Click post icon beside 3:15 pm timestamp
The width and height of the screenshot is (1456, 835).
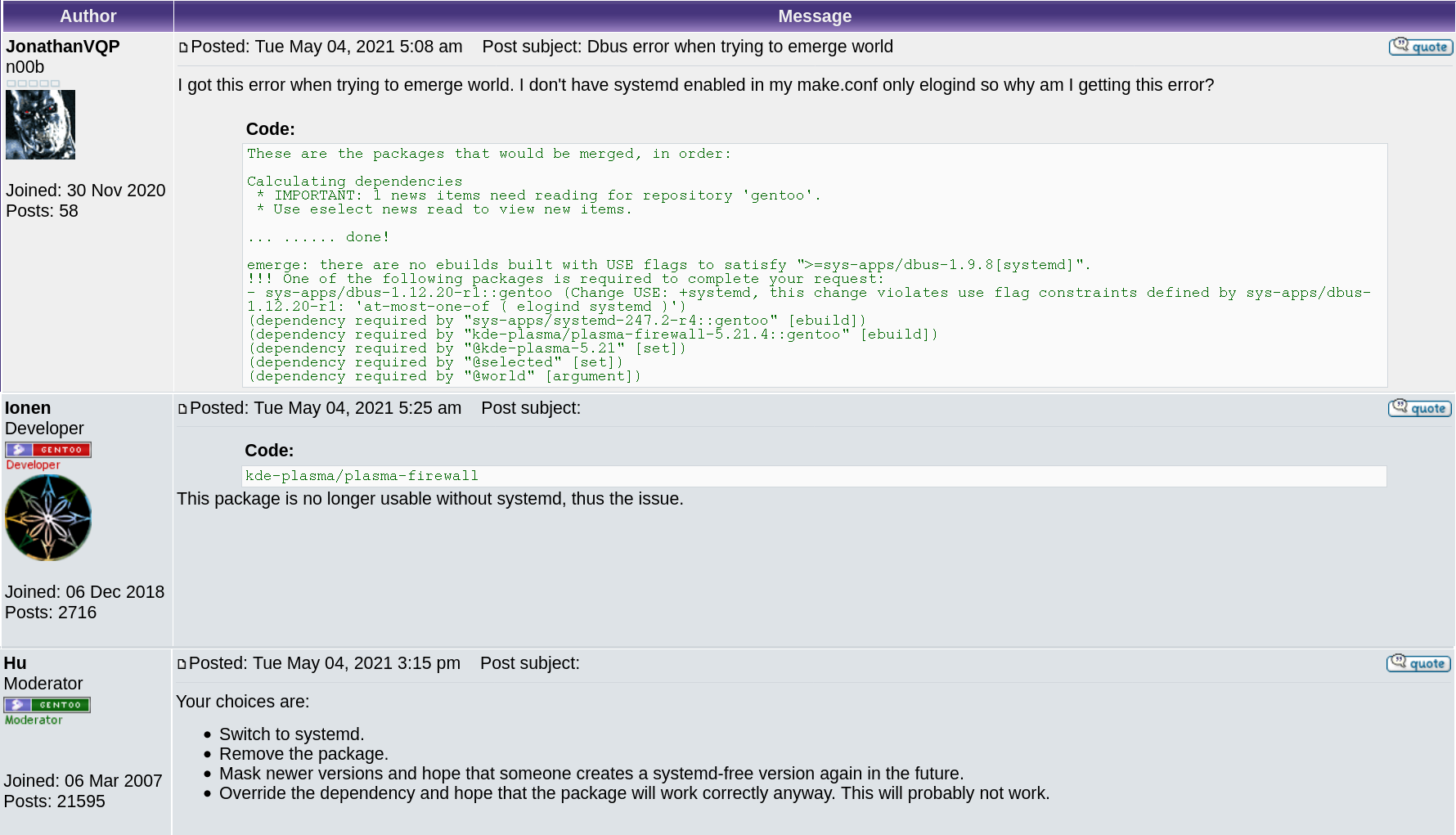click(182, 664)
